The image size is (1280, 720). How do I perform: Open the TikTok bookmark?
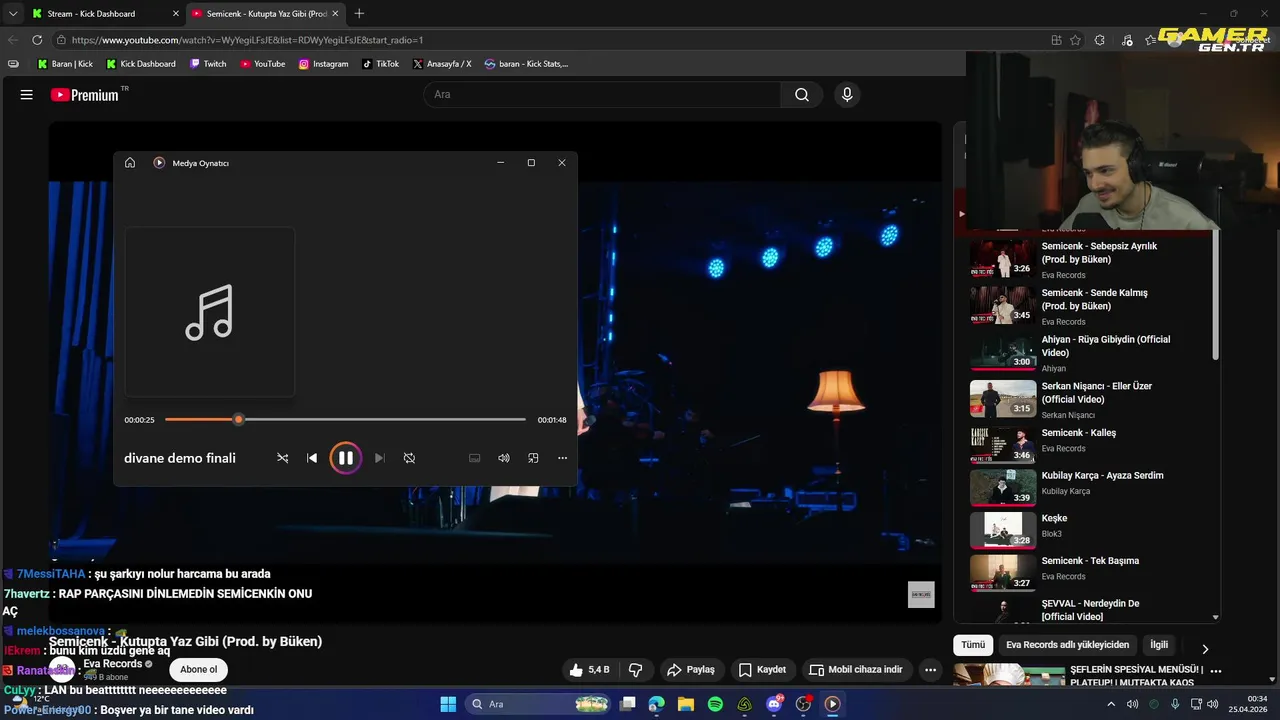pyautogui.click(x=380, y=64)
